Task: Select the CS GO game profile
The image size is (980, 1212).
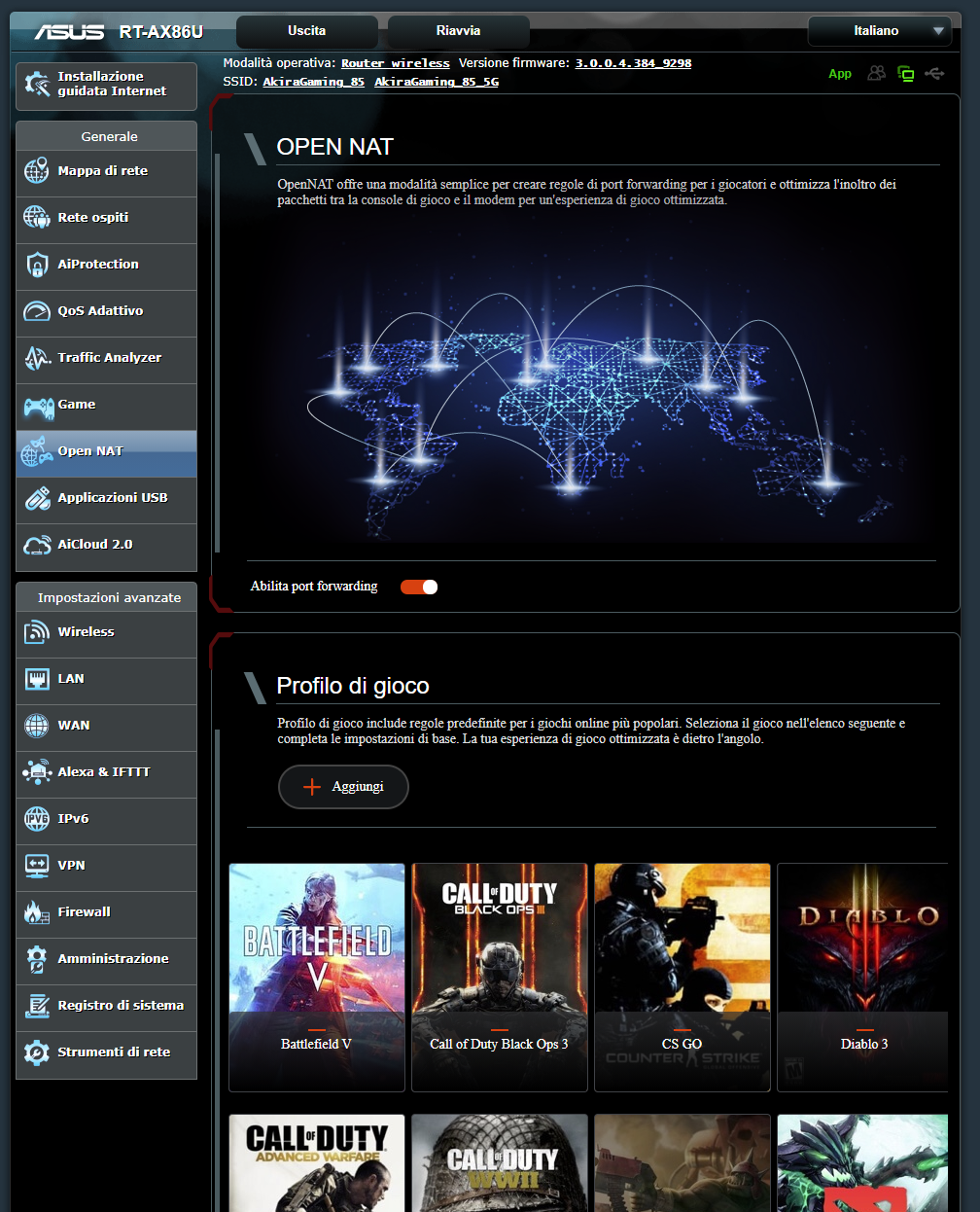Action: coord(682,977)
